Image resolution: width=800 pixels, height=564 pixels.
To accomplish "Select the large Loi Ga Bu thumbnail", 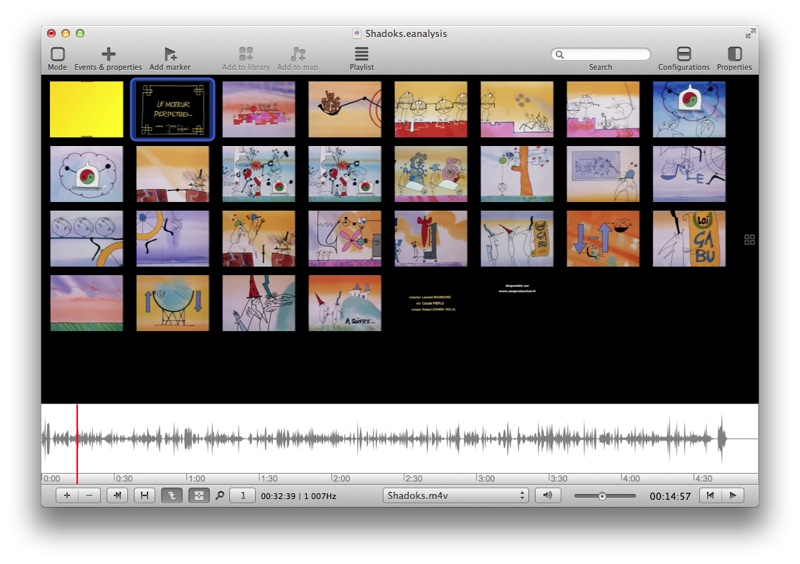I will [x=689, y=238].
